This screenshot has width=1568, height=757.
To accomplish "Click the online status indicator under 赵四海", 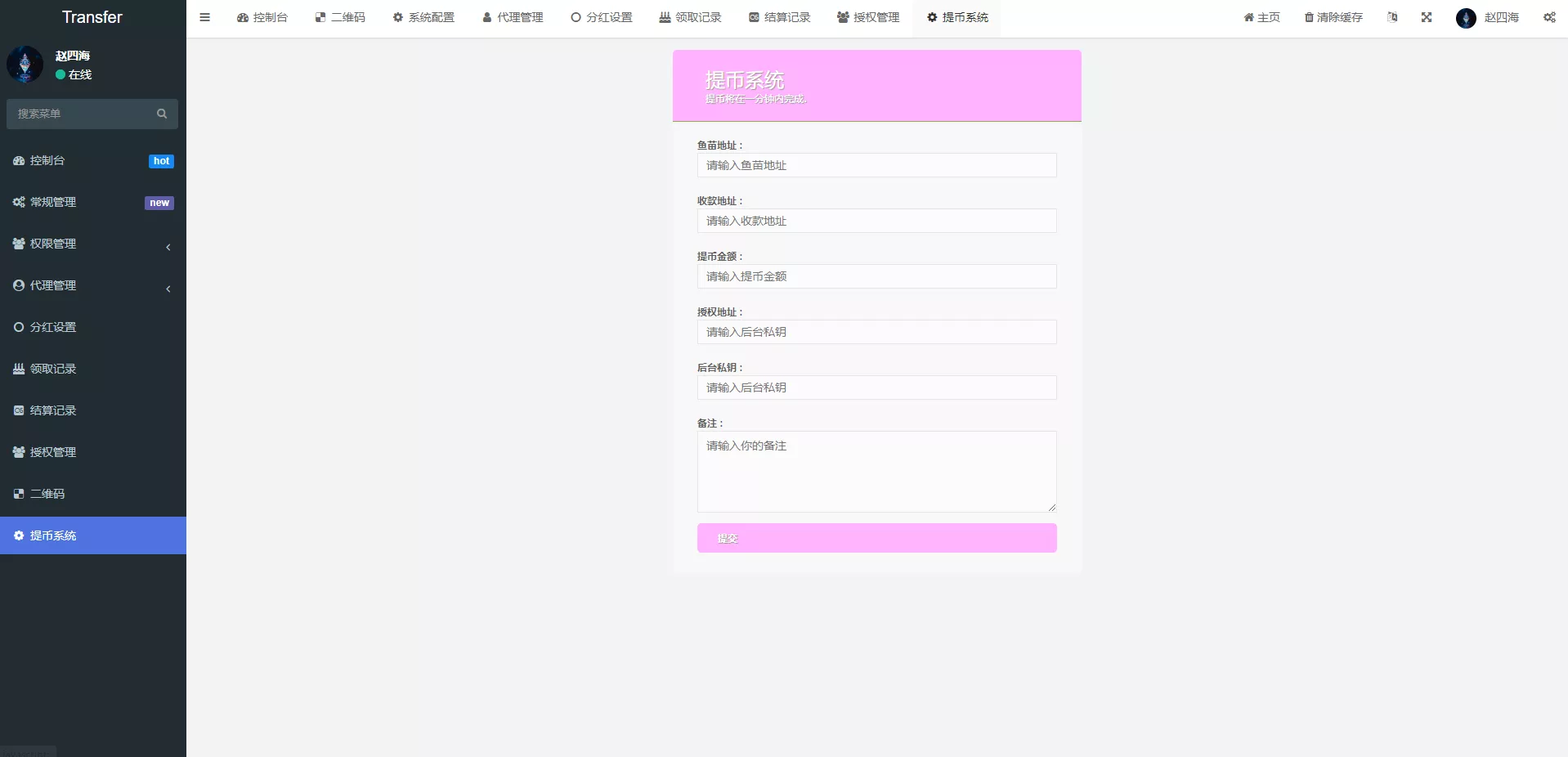I will 59,74.
